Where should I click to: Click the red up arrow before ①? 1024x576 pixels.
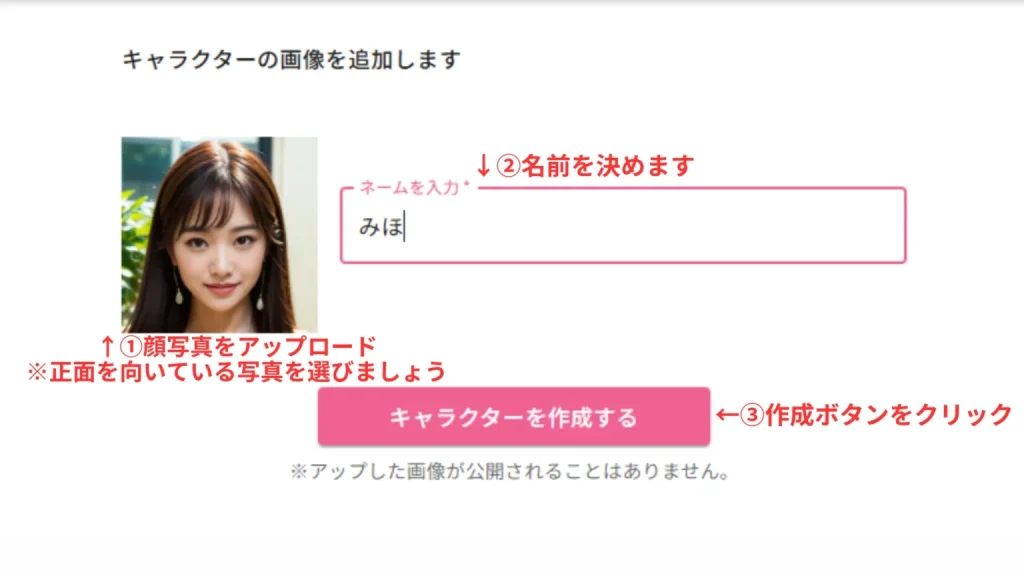[x=108, y=347]
